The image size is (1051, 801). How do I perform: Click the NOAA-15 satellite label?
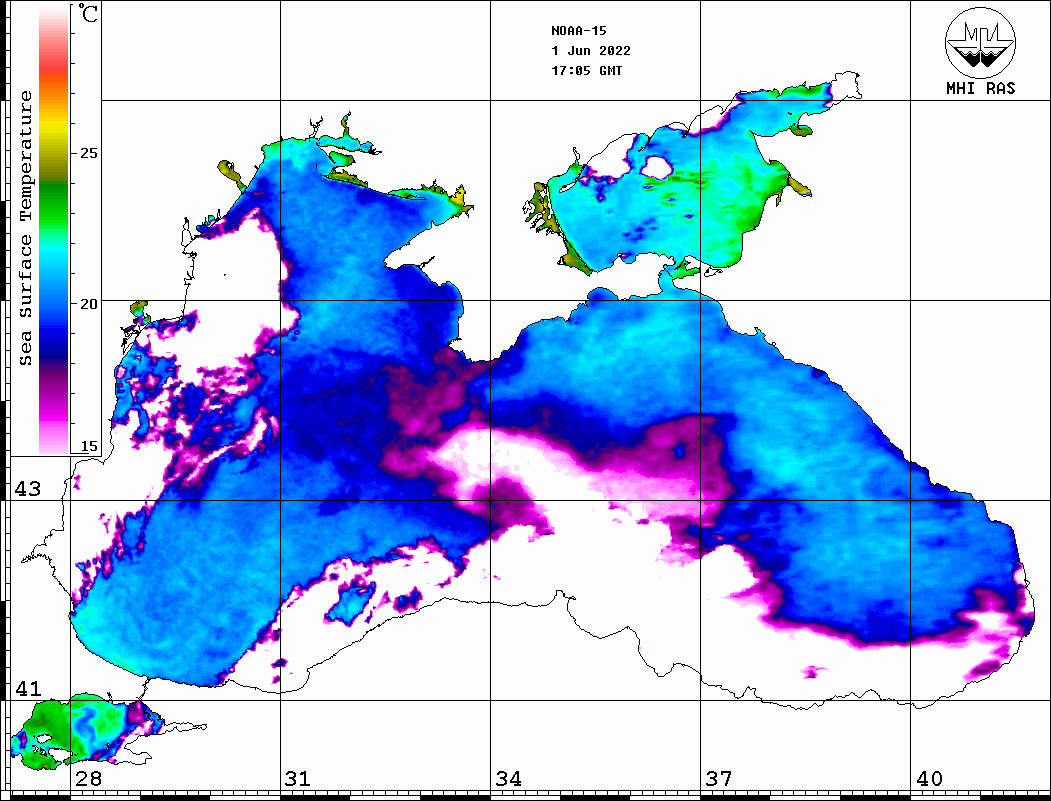(578, 31)
